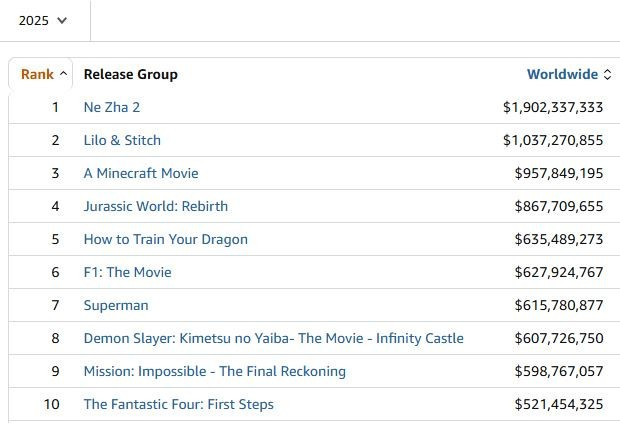This screenshot has height=423, width=620.
Task: Sort by Worldwide gross column
Action: [x=568, y=74]
